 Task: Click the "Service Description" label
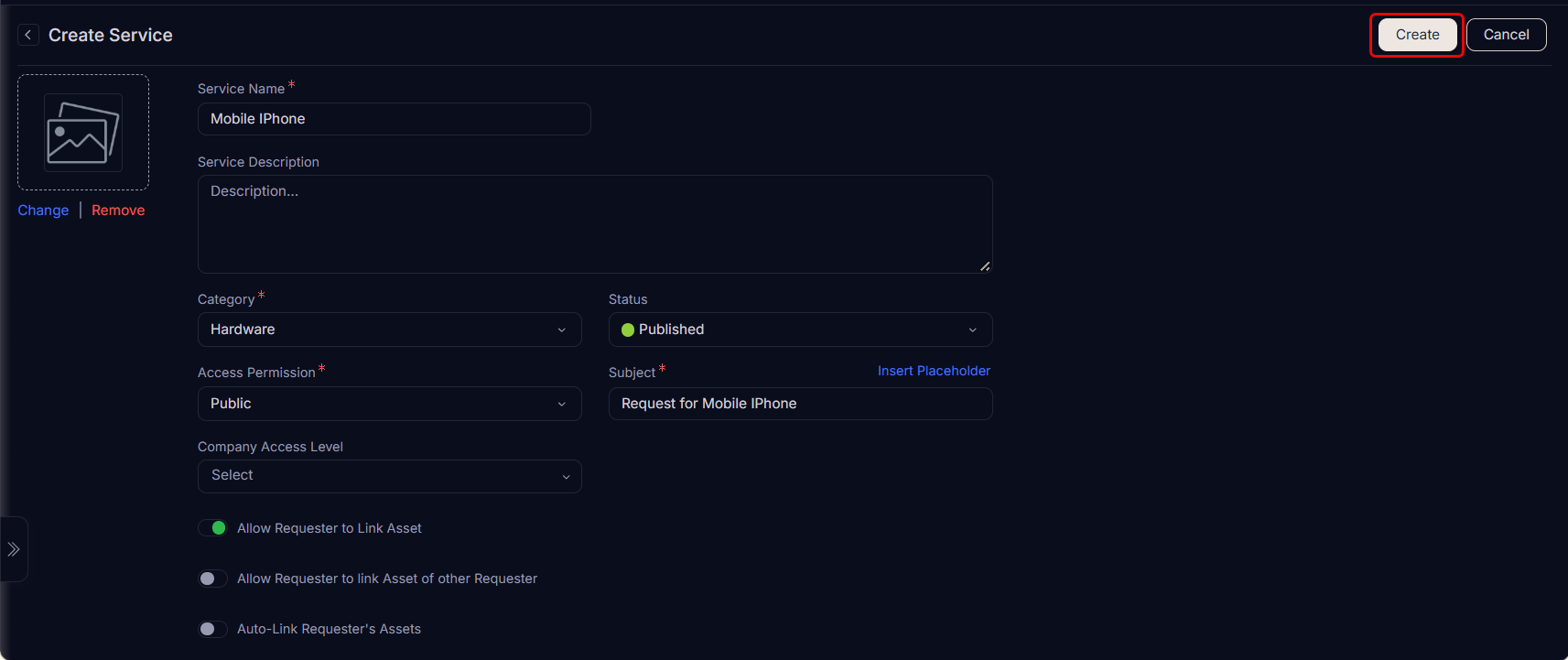258,162
